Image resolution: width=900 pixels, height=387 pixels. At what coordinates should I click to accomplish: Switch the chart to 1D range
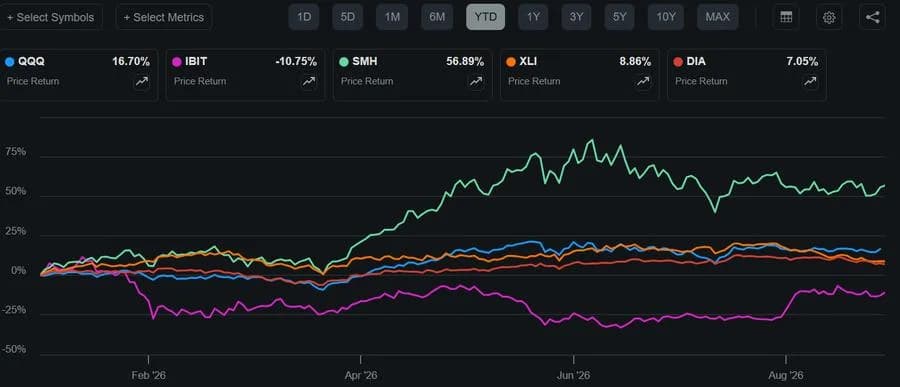point(304,17)
